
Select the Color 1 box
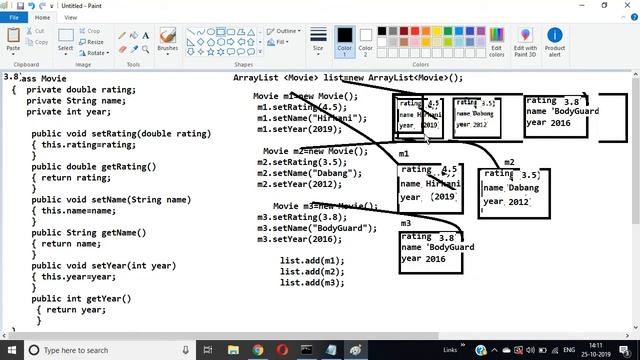pyautogui.click(x=344, y=42)
